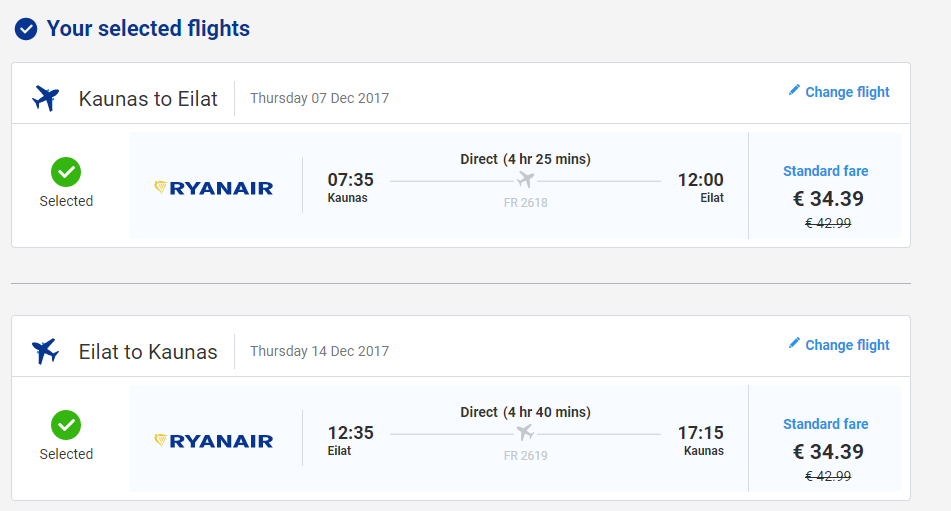The image size is (951, 511).
Task: Click the airplane icon next to Eilat to Kaunas
Action: click(x=46, y=351)
